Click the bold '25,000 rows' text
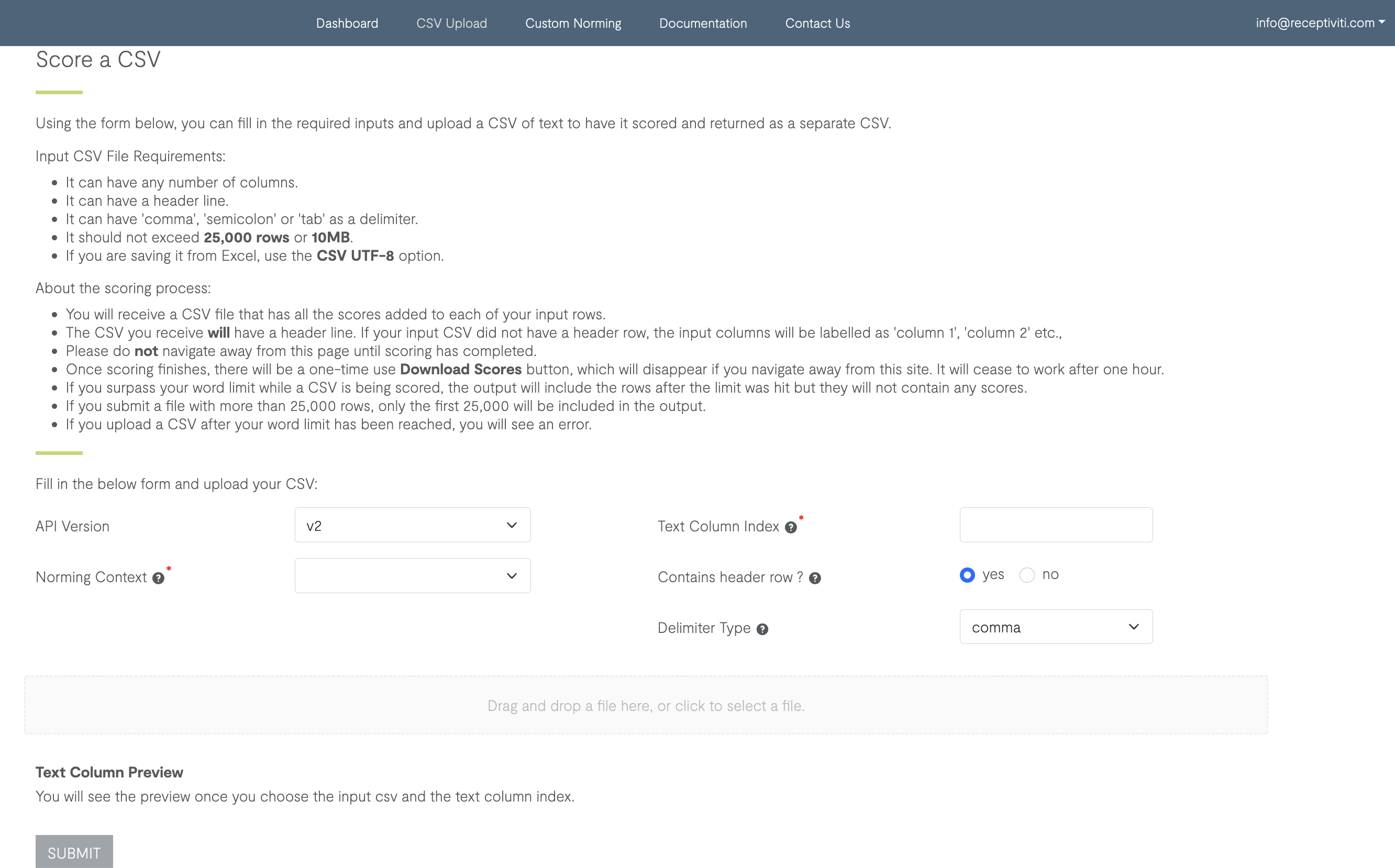Image resolution: width=1395 pixels, height=868 pixels. [246, 237]
